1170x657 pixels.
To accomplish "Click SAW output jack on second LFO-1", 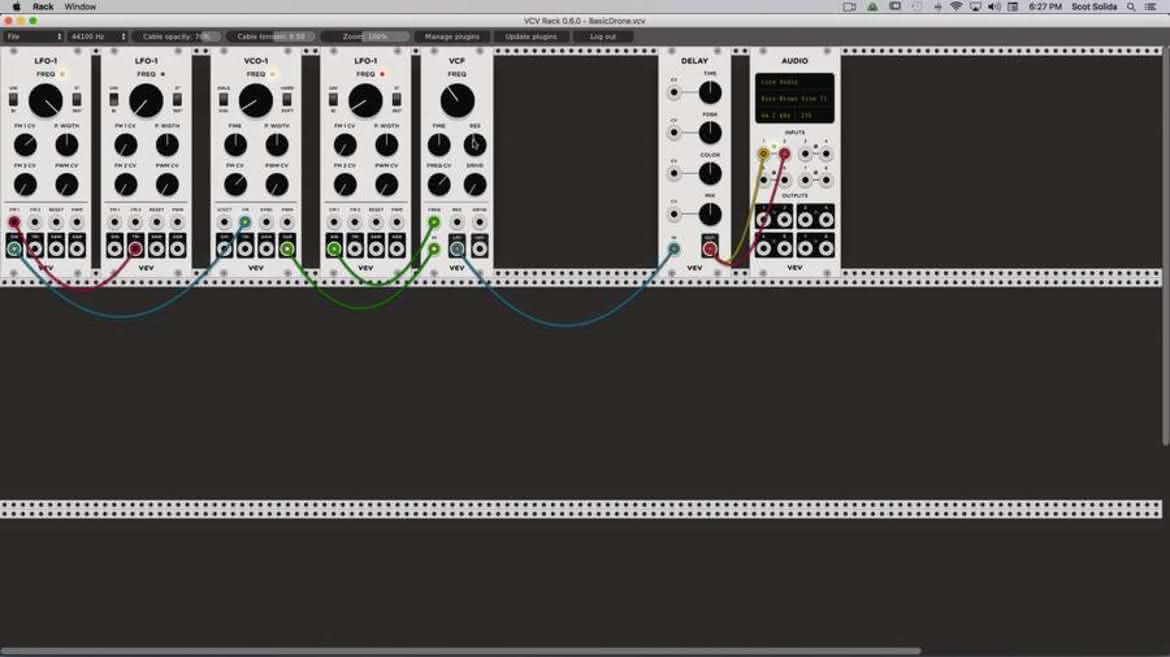I will [156, 249].
